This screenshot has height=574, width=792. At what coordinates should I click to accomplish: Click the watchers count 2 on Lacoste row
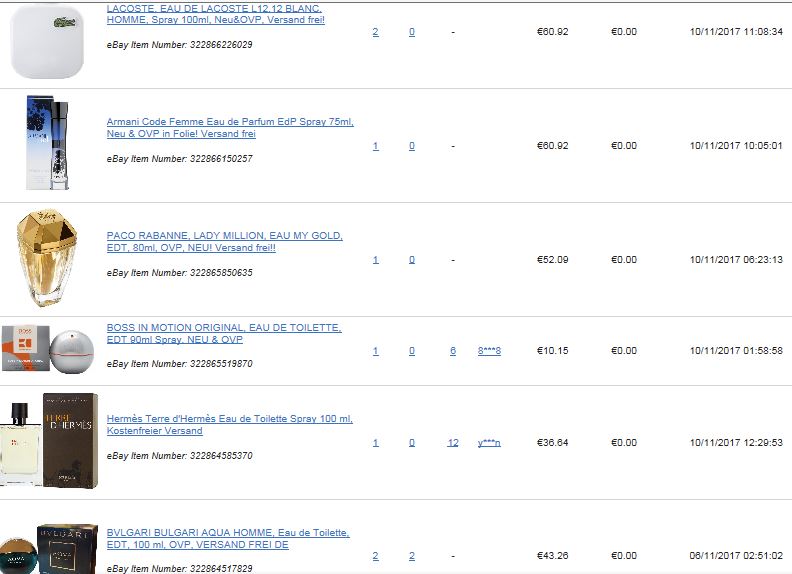(x=375, y=32)
